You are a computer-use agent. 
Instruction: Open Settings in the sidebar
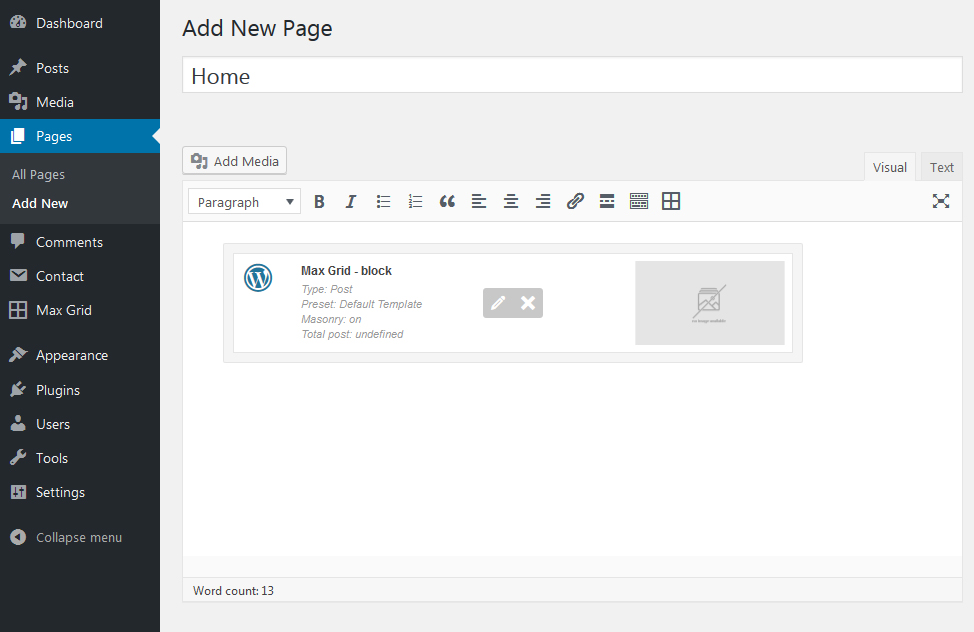pos(80,492)
